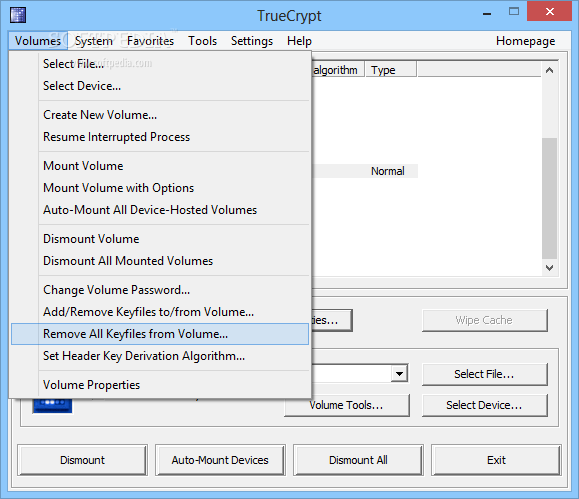Choose Select Device... in the Volumes menu
This screenshot has height=499, width=579.
coord(160,86)
